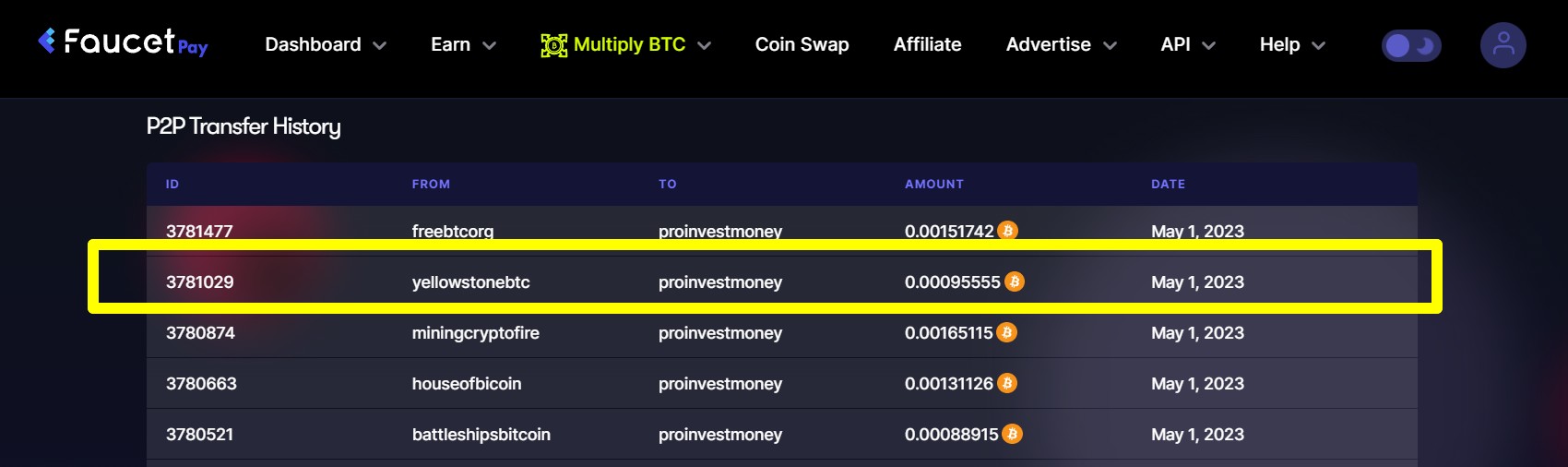Open the Multiply BTC menu
Viewport: 1568px width, 467px height.
coord(626,44)
